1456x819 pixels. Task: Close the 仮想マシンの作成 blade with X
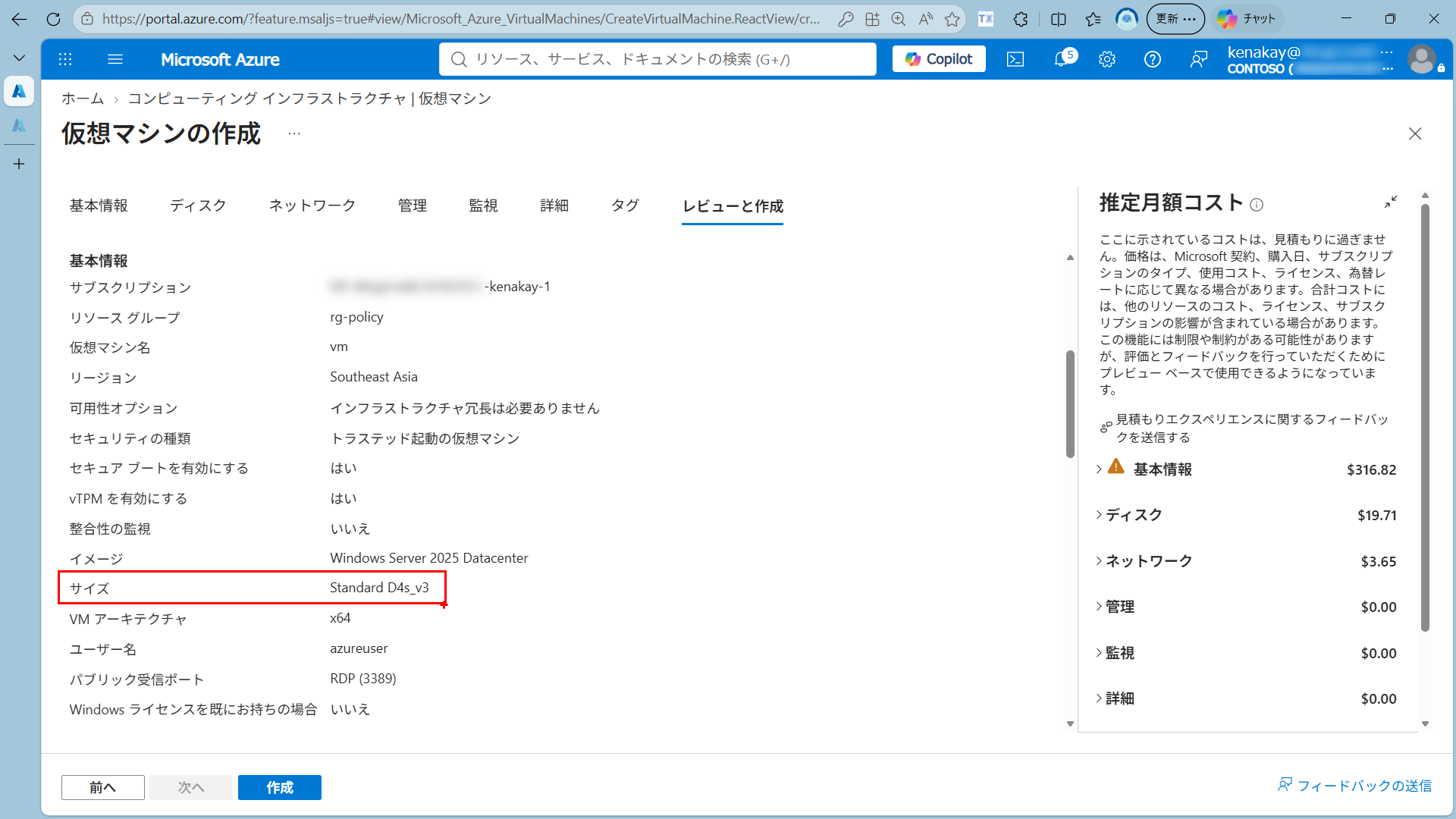(x=1415, y=133)
